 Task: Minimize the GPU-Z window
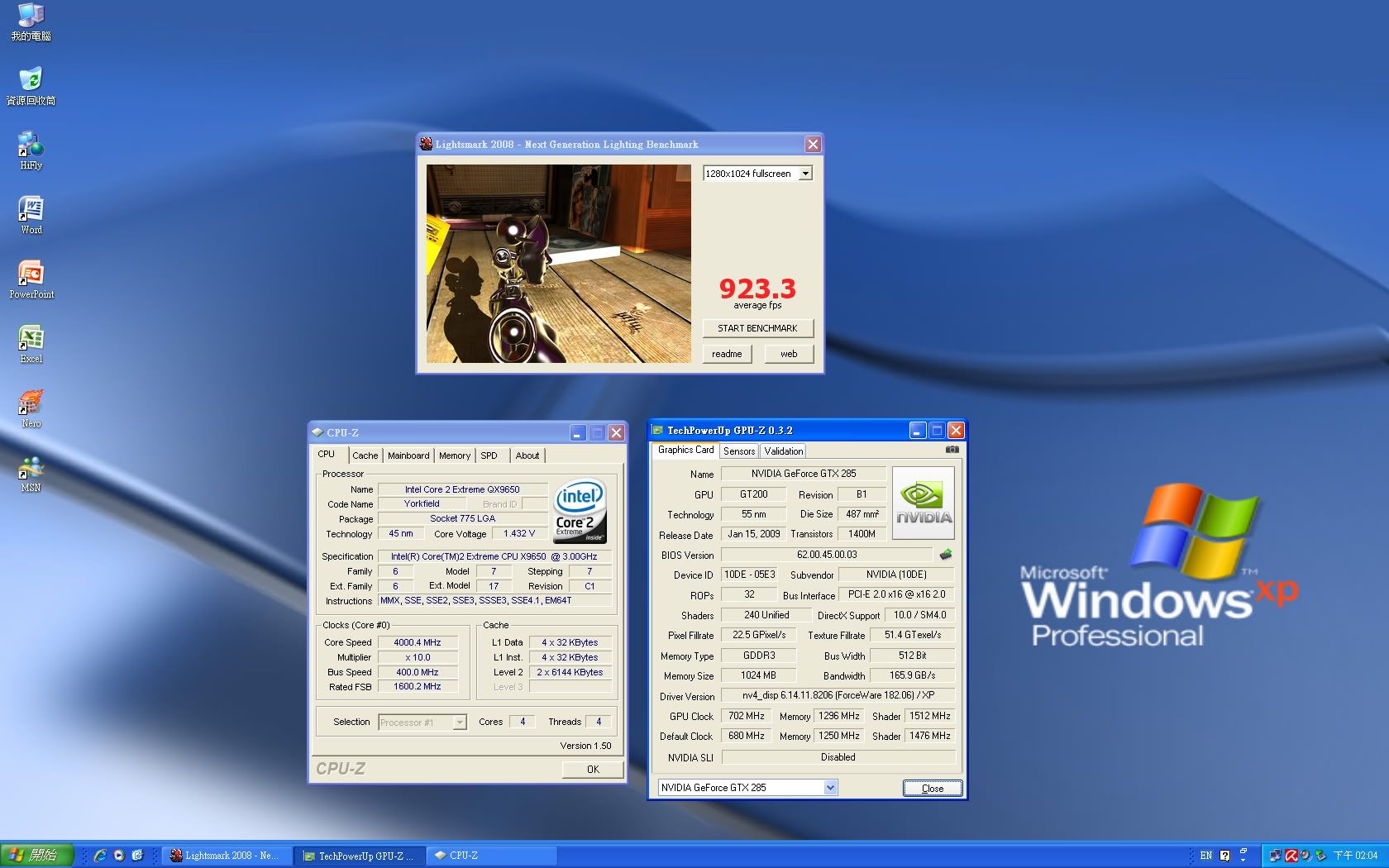tap(918, 430)
